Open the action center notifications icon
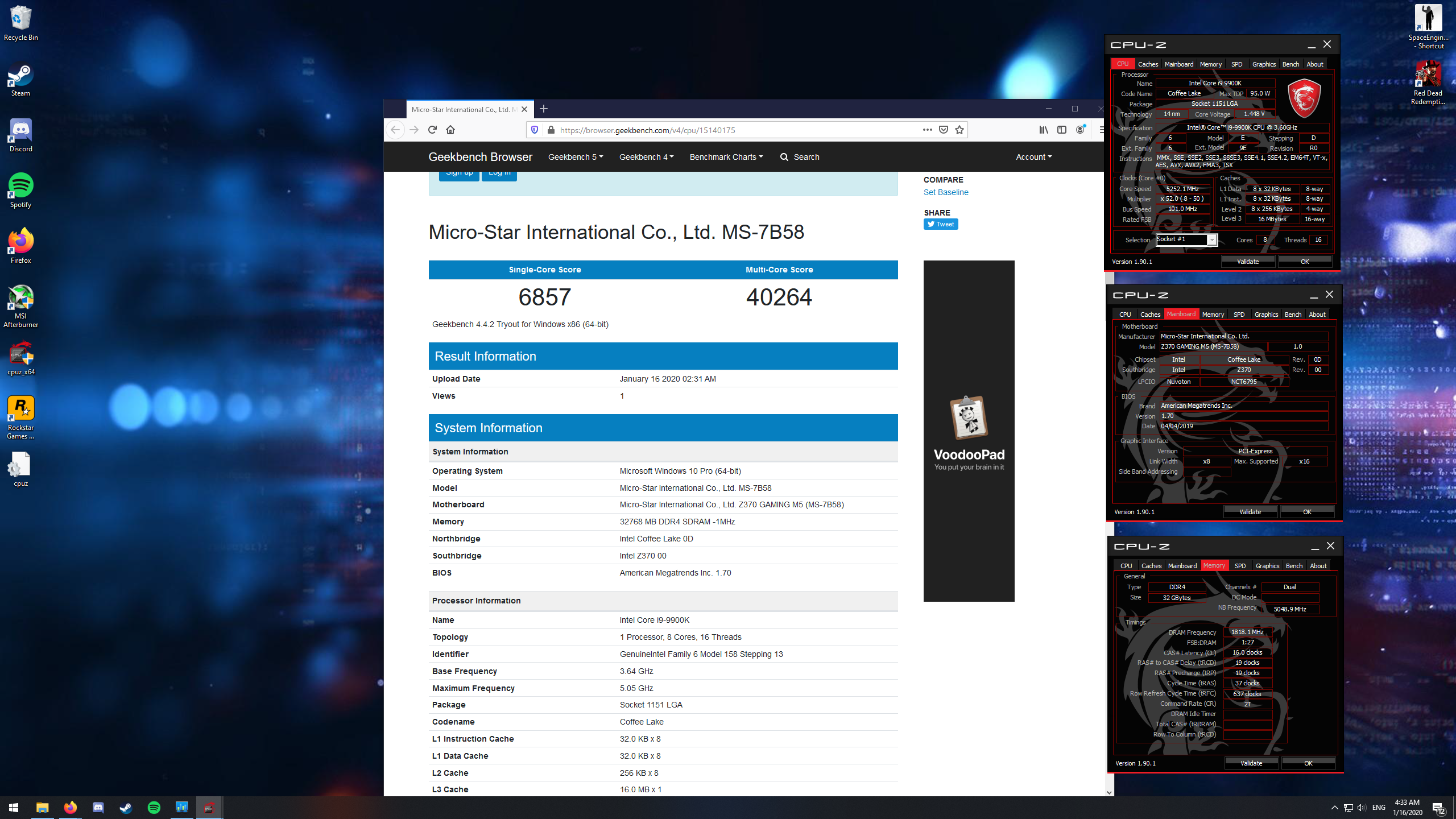 coord(1438,808)
